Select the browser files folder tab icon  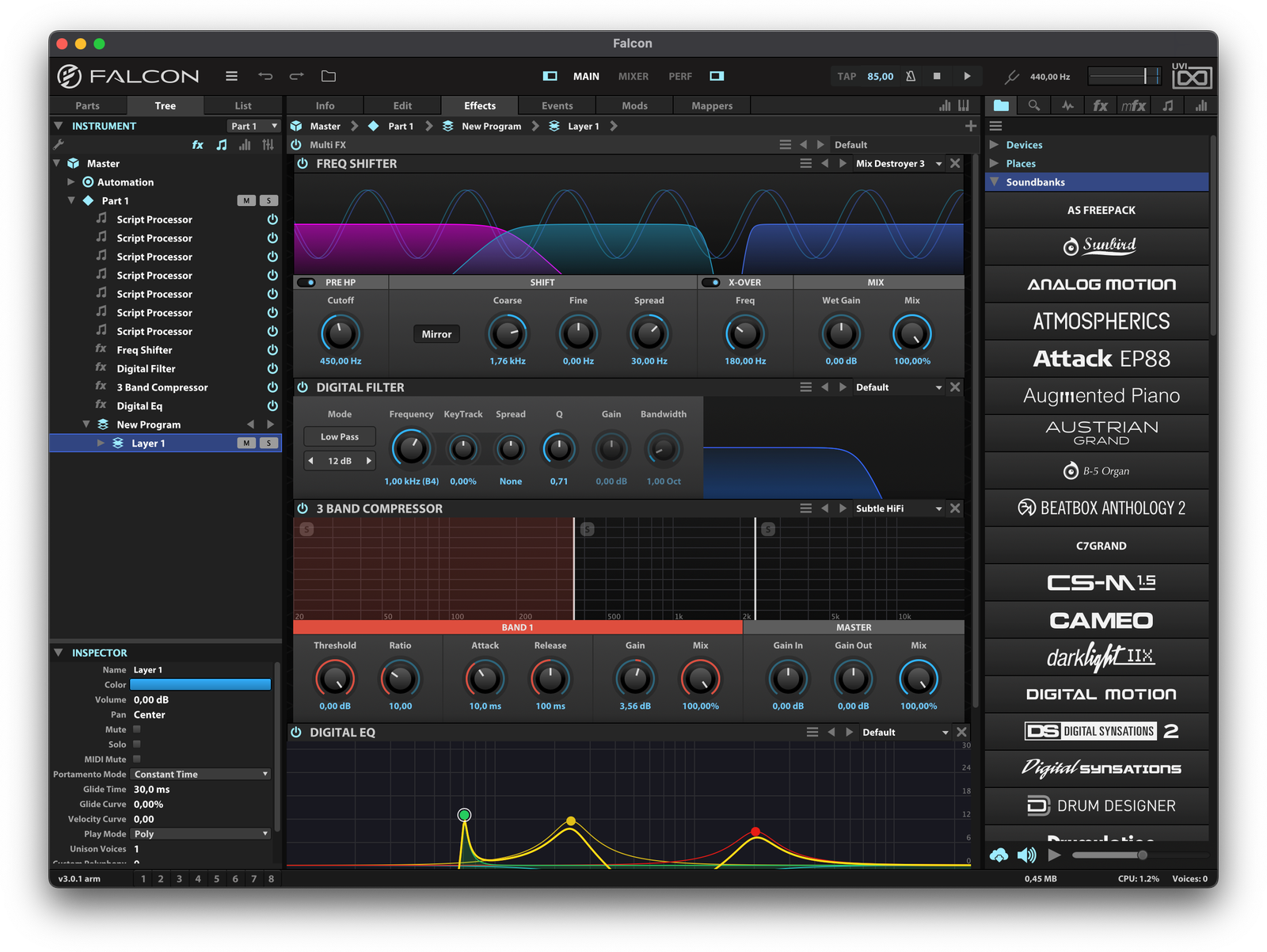1002,105
